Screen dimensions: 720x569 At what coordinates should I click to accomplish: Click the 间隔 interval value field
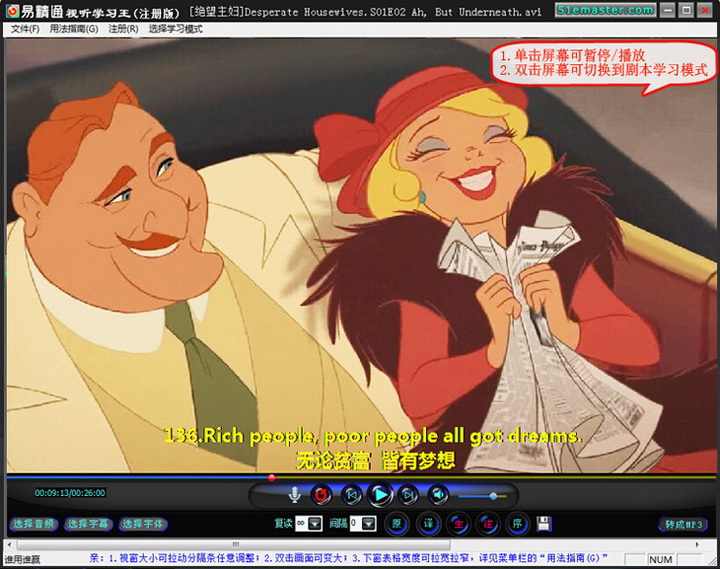(356, 524)
